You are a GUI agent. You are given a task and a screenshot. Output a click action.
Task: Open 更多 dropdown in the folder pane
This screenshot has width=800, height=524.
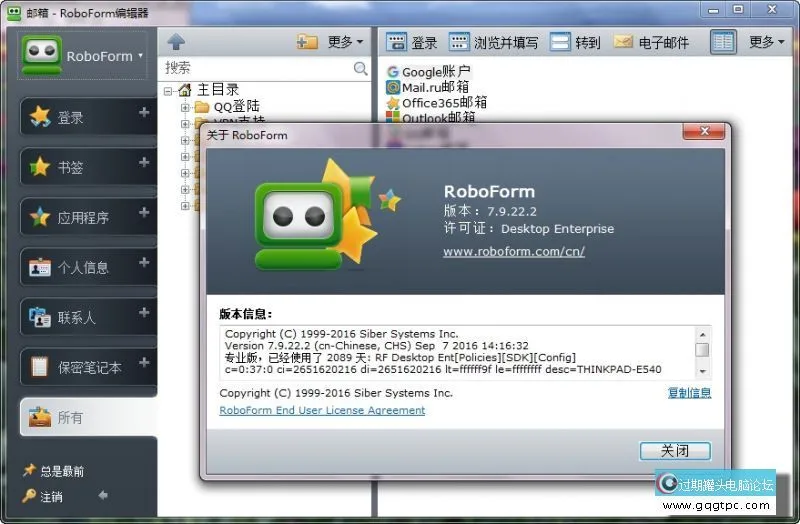[x=345, y=42]
